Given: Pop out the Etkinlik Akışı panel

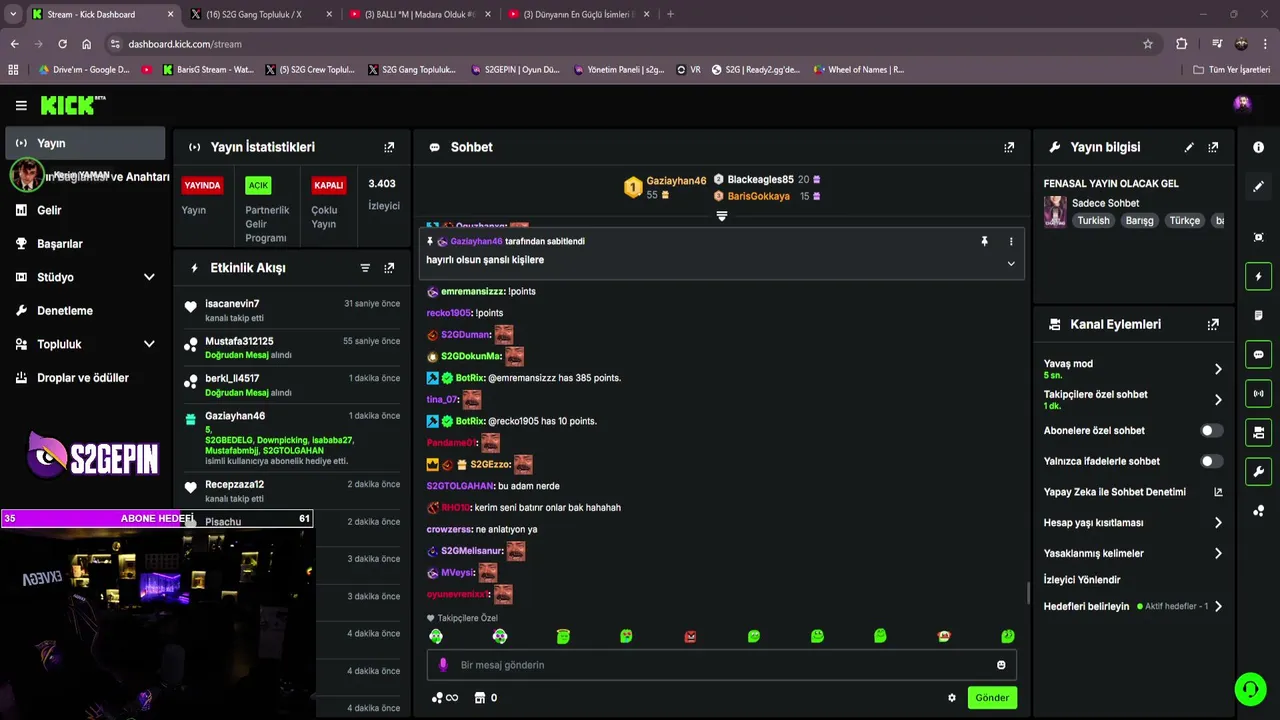Looking at the screenshot, I should [389, 268].
